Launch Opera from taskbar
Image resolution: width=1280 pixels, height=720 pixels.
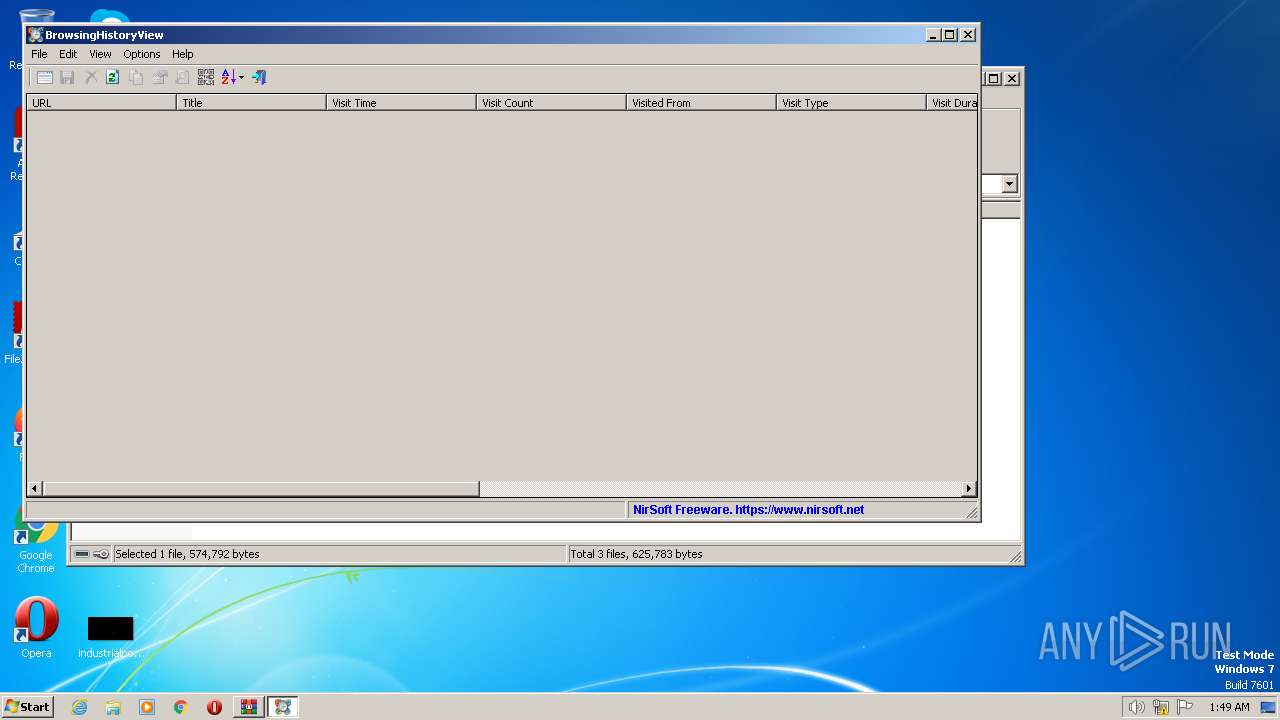coord(214,707)
